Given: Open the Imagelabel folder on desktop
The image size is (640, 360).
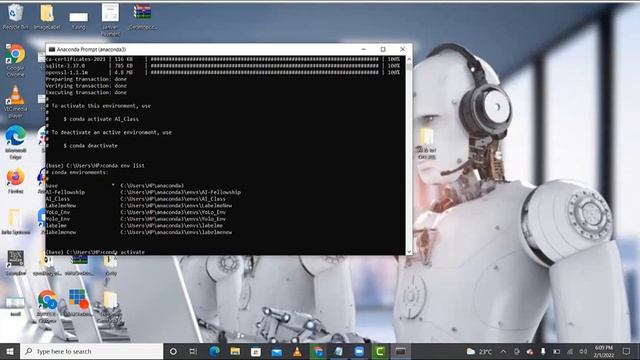Looking at the screenshot, I should 47,16.
